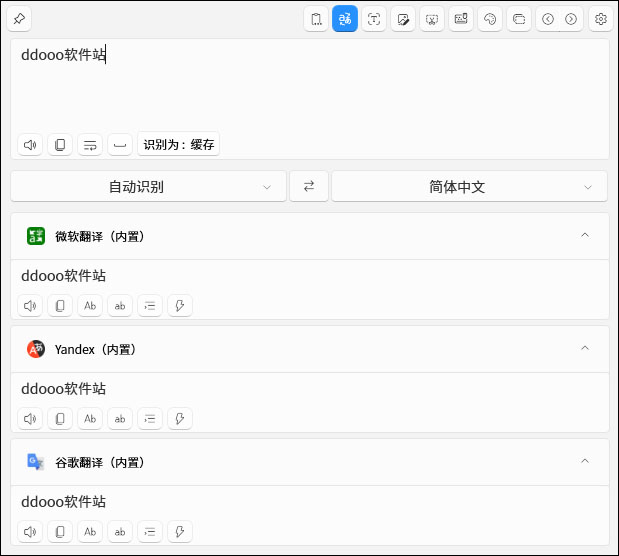The image size is (619, 556).
Task: Copy the Yandex result text
Action: click(x=60, y=419)
